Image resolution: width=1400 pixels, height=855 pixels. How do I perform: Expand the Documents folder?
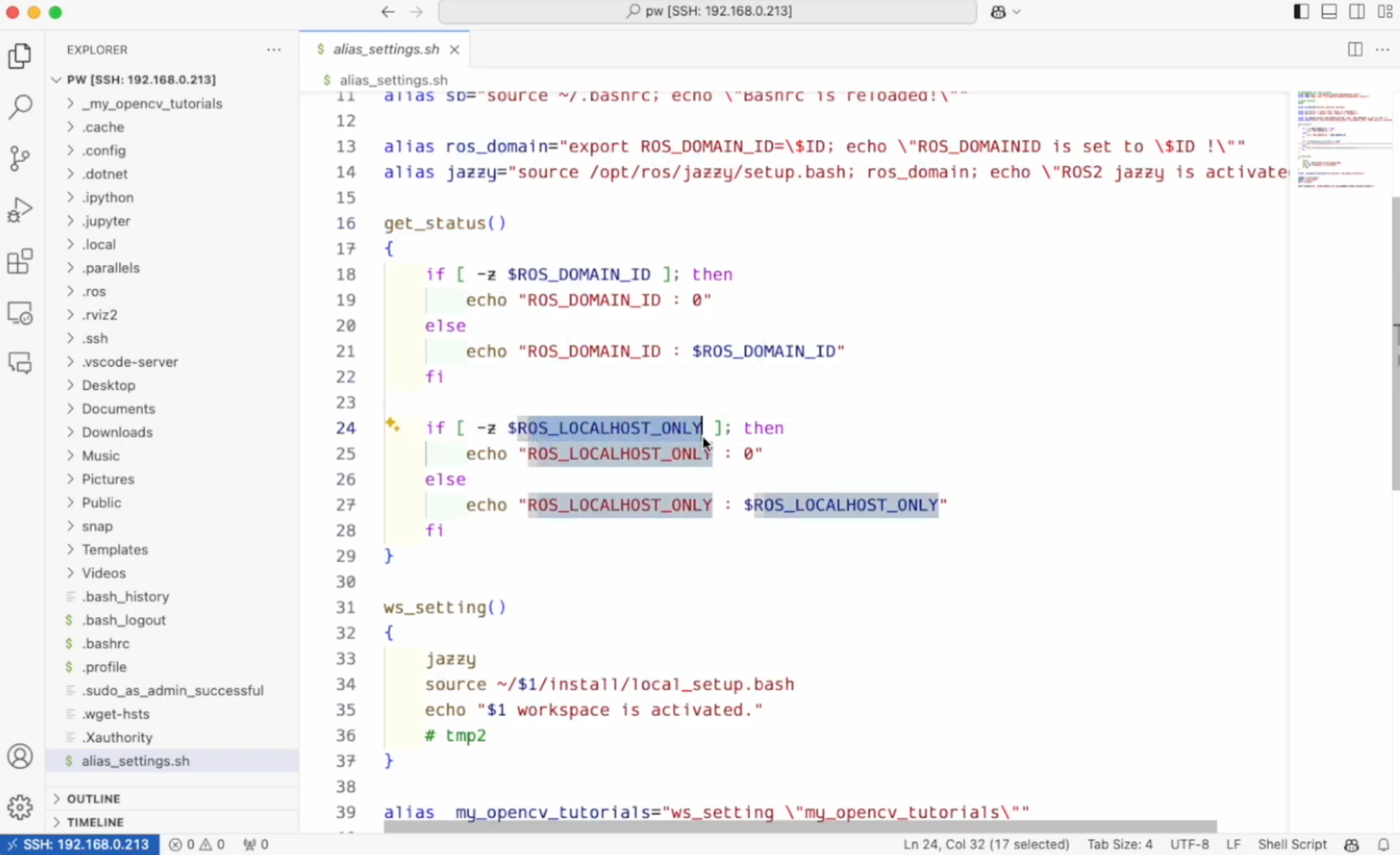click(118, 409)
